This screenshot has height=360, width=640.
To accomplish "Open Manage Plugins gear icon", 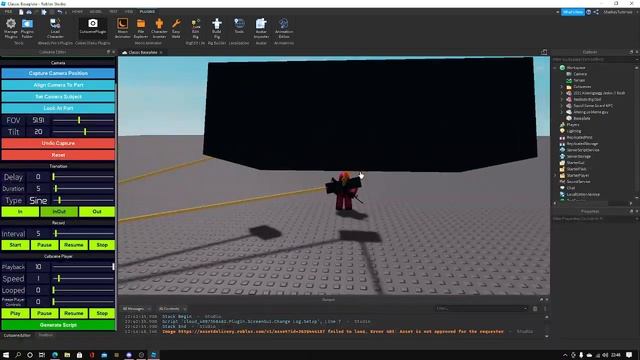I will pos(11,28).
